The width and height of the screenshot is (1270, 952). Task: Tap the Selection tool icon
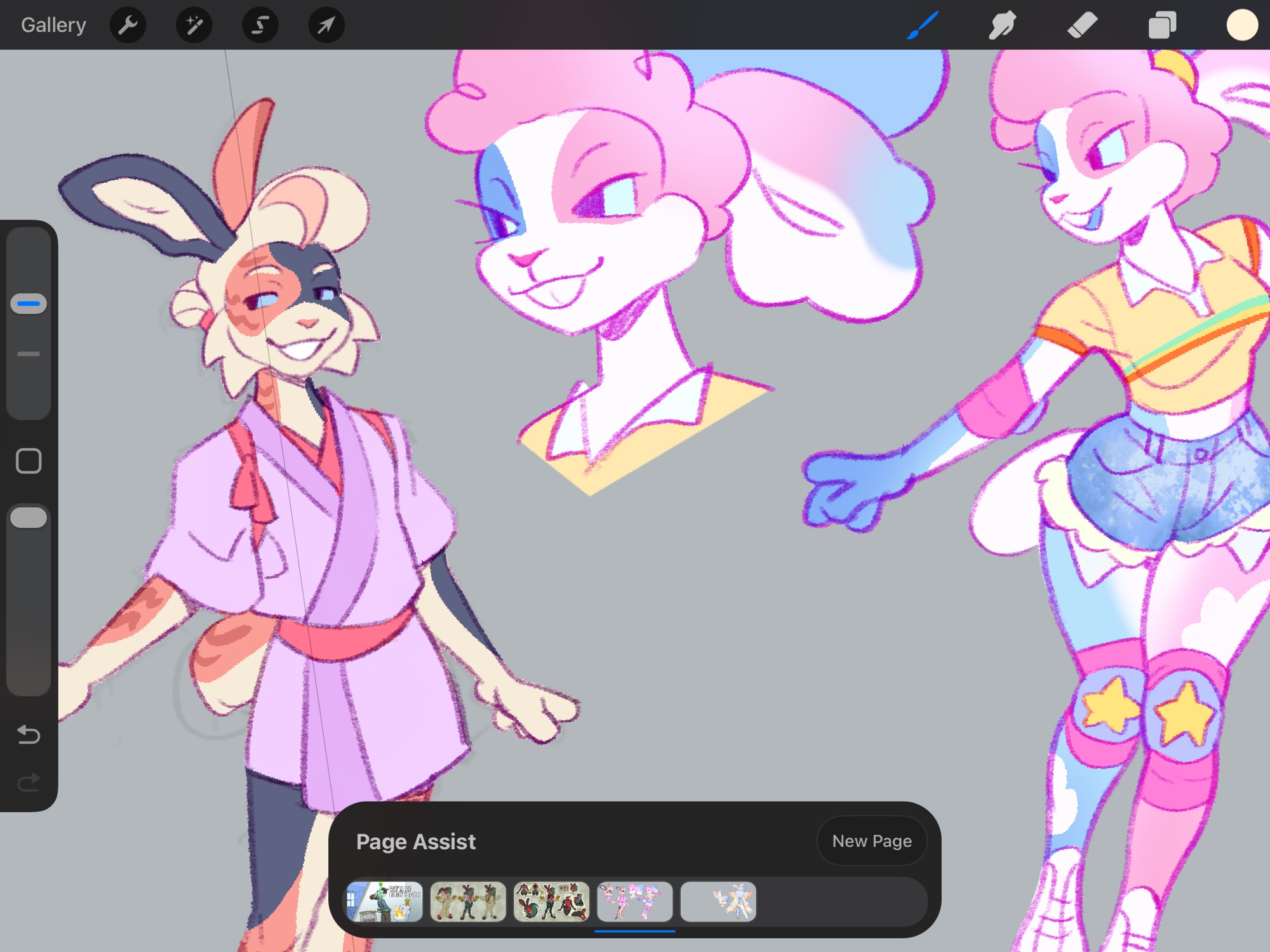(x=260, y=25)
